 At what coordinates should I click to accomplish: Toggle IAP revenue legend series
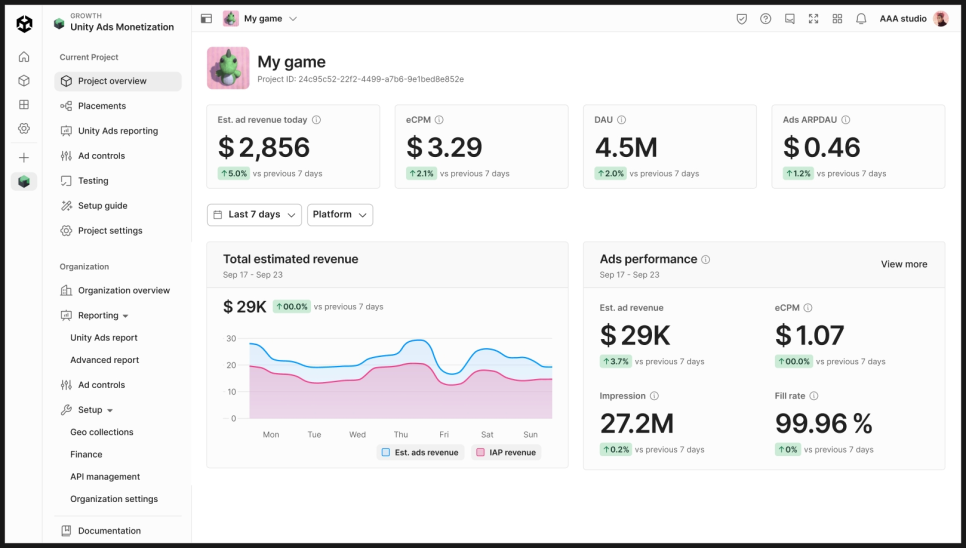(x=506, y=453)
